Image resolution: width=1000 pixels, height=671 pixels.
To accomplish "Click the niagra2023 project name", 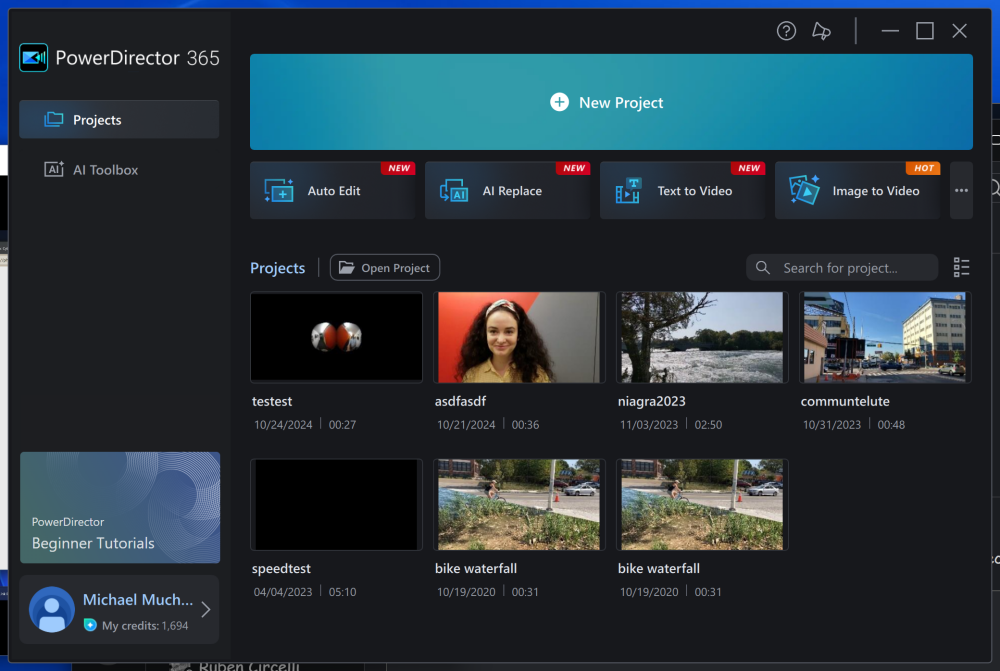I will [x=652, y=401].
